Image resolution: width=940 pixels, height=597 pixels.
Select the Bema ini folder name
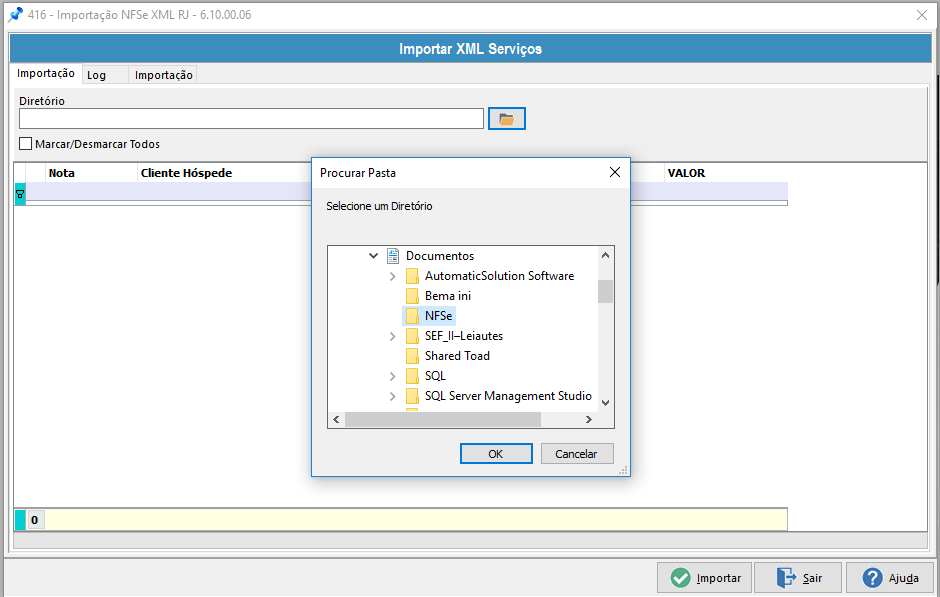(x=448, y=296)
